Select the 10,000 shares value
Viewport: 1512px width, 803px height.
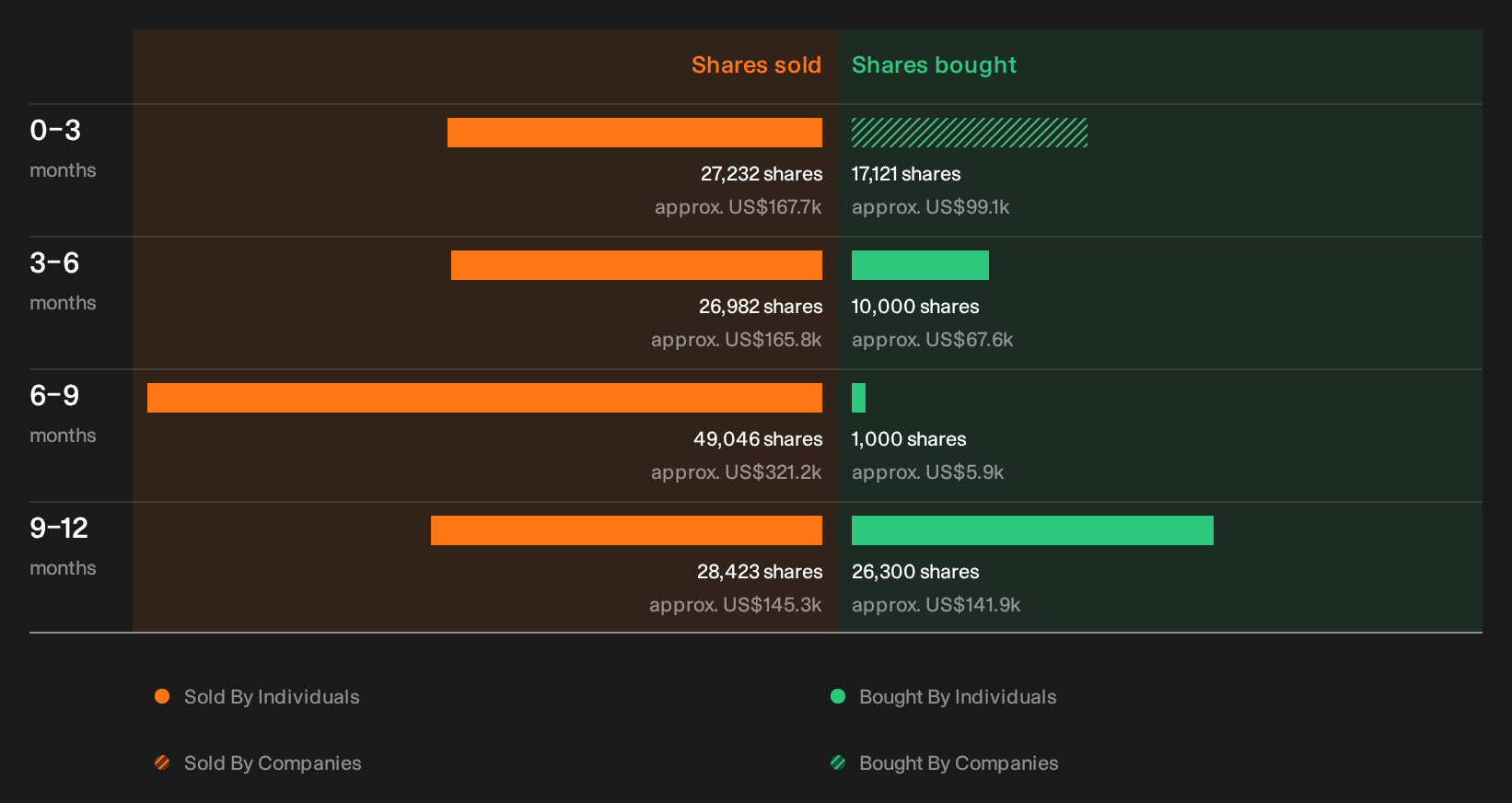[915, 307]
